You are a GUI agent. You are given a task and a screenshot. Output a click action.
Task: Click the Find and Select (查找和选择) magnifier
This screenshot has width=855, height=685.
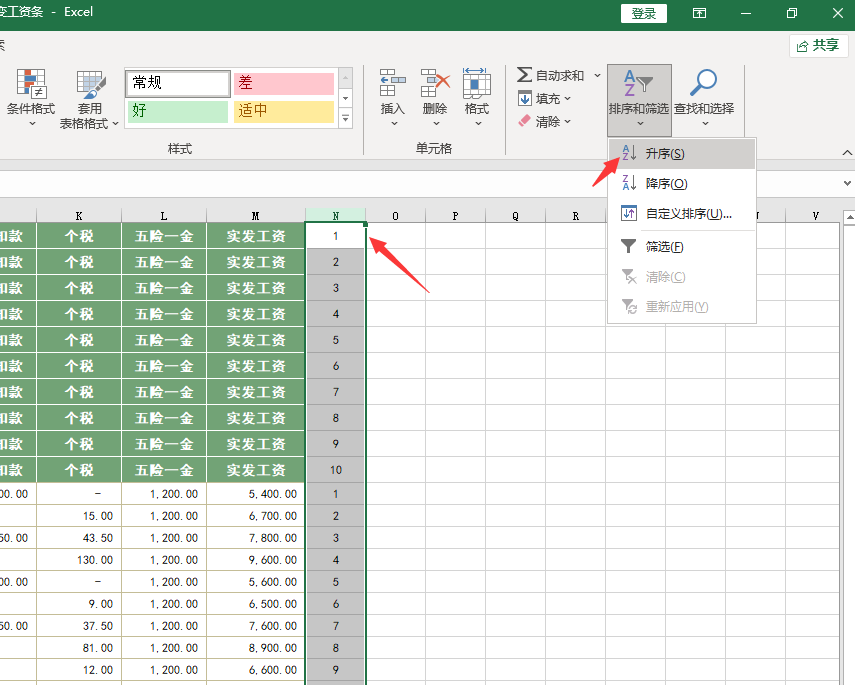click(x=704, y=84)
